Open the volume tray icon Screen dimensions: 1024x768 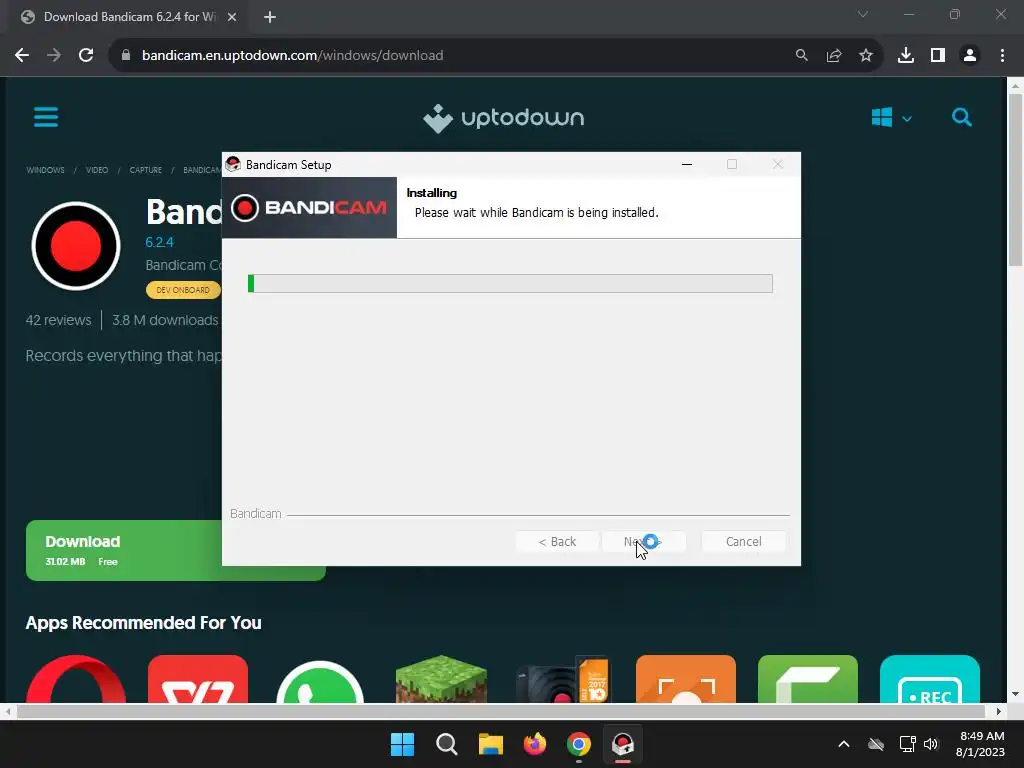tap(931, 744)
